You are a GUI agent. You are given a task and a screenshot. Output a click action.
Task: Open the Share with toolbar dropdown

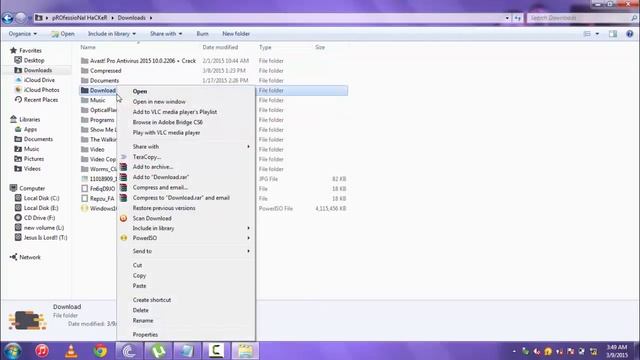tap(166, 34)
